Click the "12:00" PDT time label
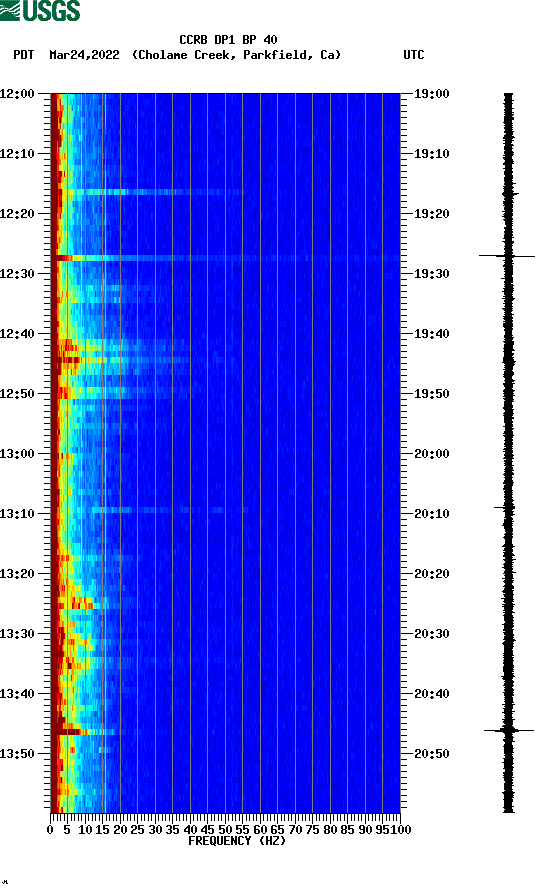The image size is (552, 893). pyautogui.click(x=17, y=94)
